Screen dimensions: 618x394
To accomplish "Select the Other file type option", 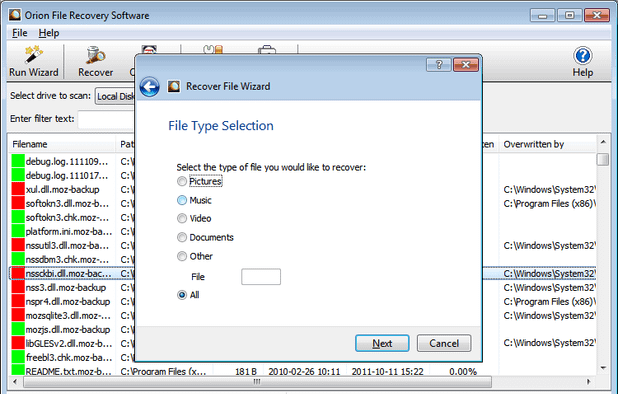I will 195,256.
